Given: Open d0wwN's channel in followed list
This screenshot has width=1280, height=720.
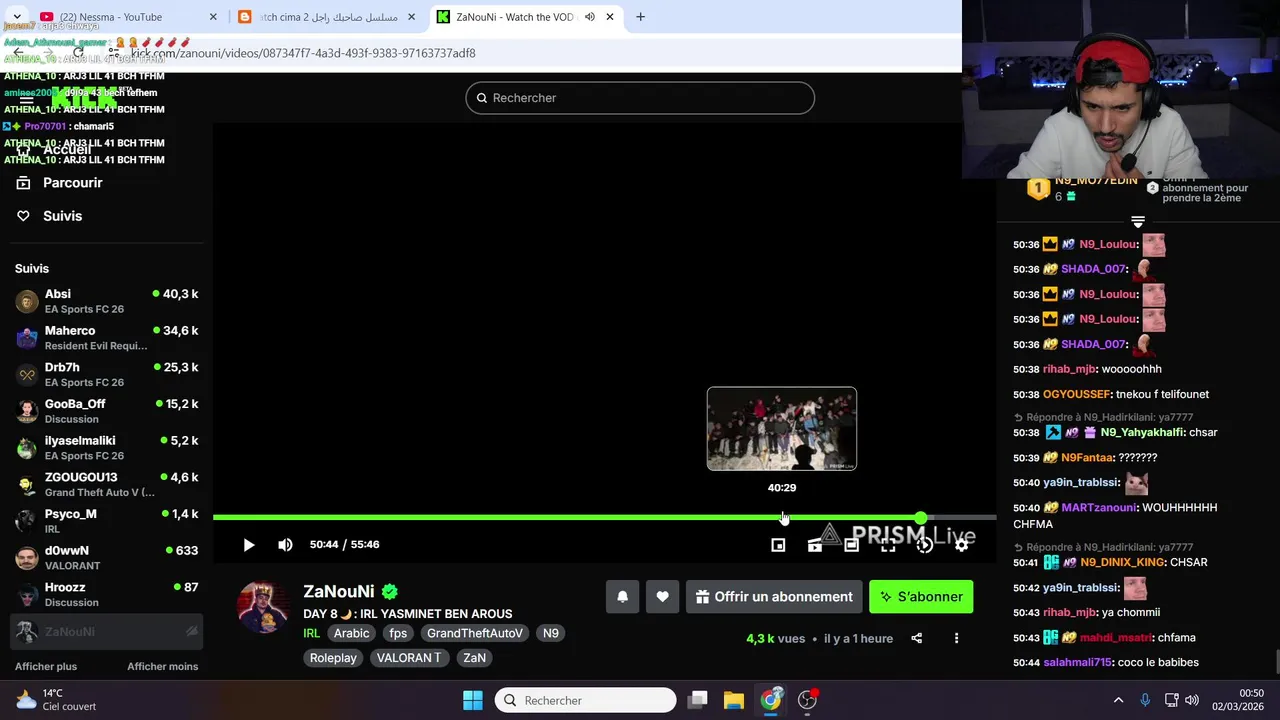Looking at the screenshot, I should tap(106, 558).
